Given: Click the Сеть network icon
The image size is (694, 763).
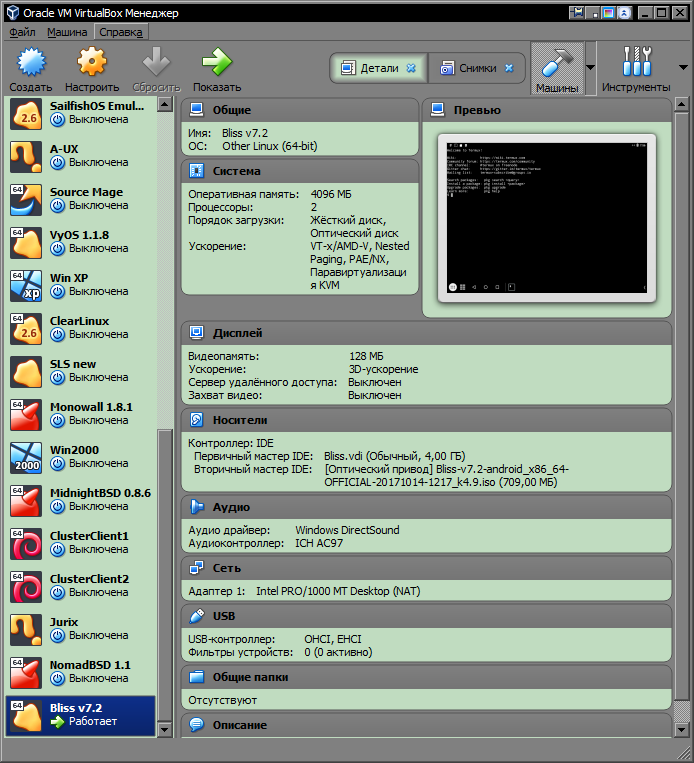Looking at the screenshot, I should coord(197,568).
